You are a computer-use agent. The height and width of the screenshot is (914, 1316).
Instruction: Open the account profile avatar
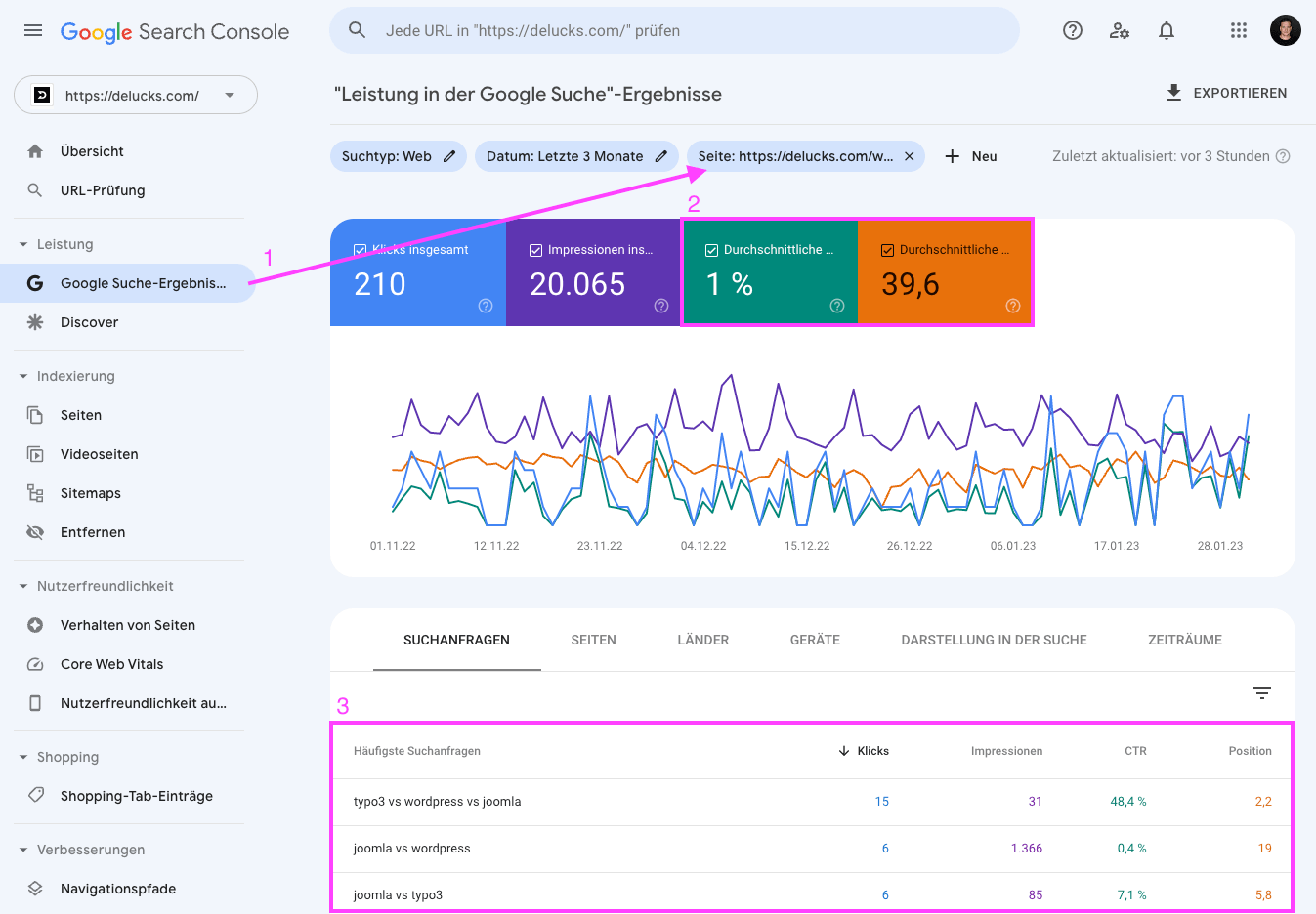point(1286,30)
